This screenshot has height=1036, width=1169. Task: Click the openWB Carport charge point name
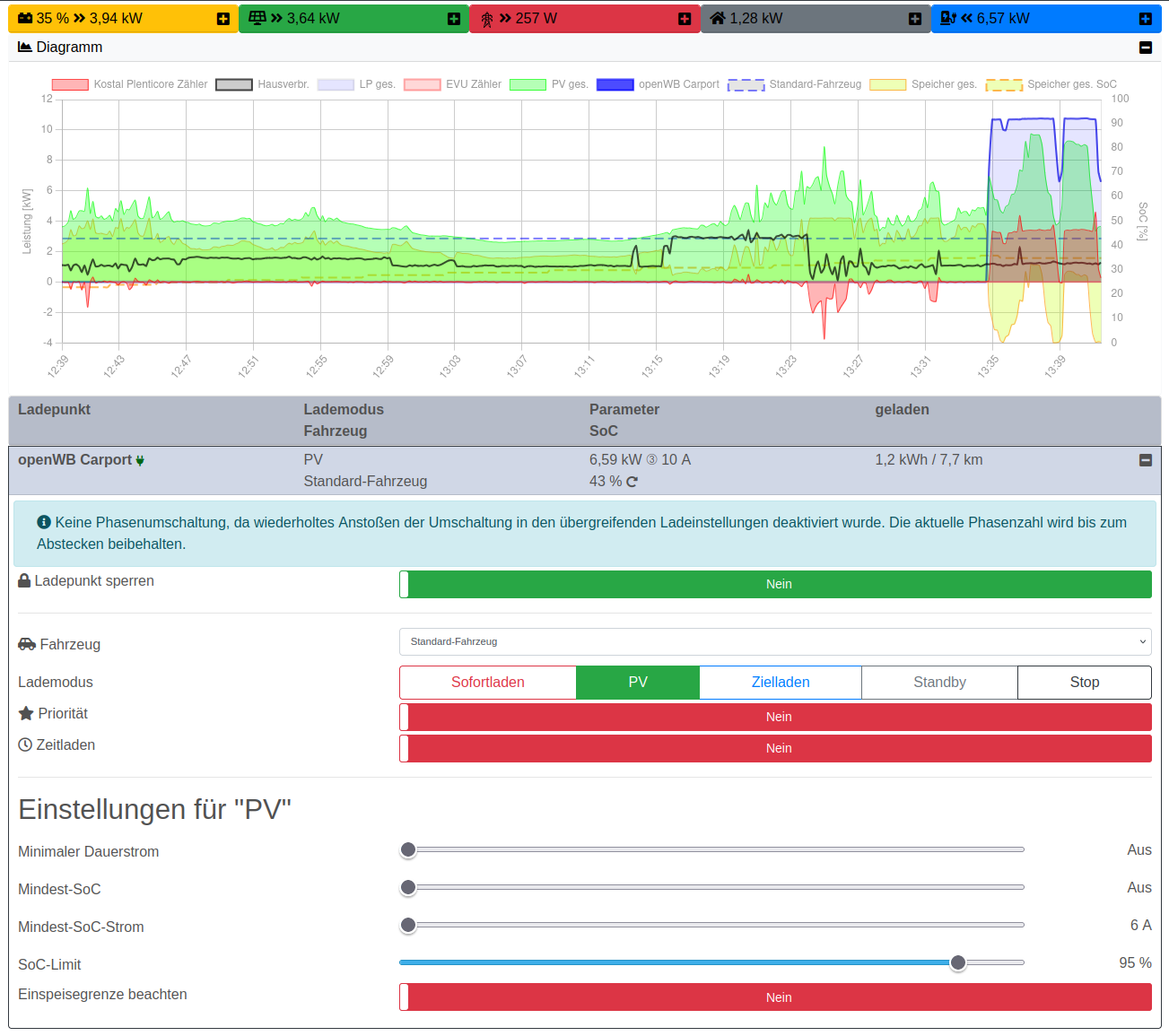pos(74,459)
